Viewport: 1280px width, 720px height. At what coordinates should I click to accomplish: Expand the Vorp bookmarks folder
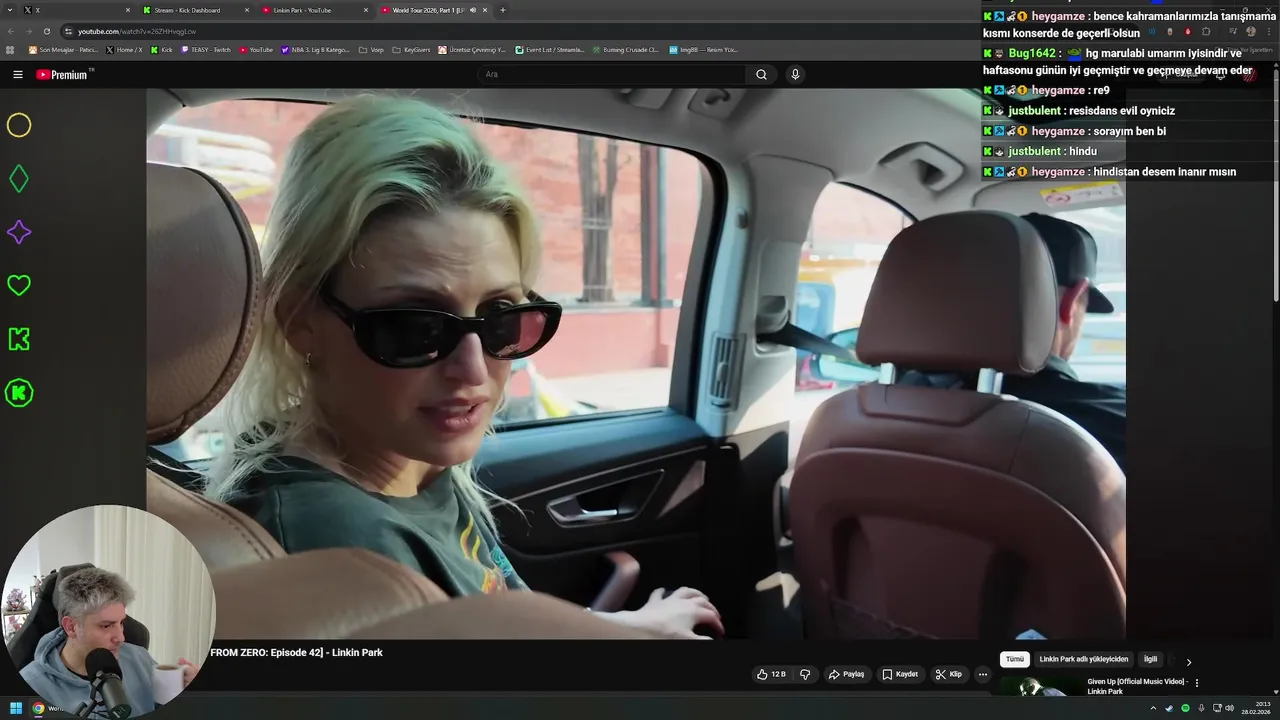point(371,50)
